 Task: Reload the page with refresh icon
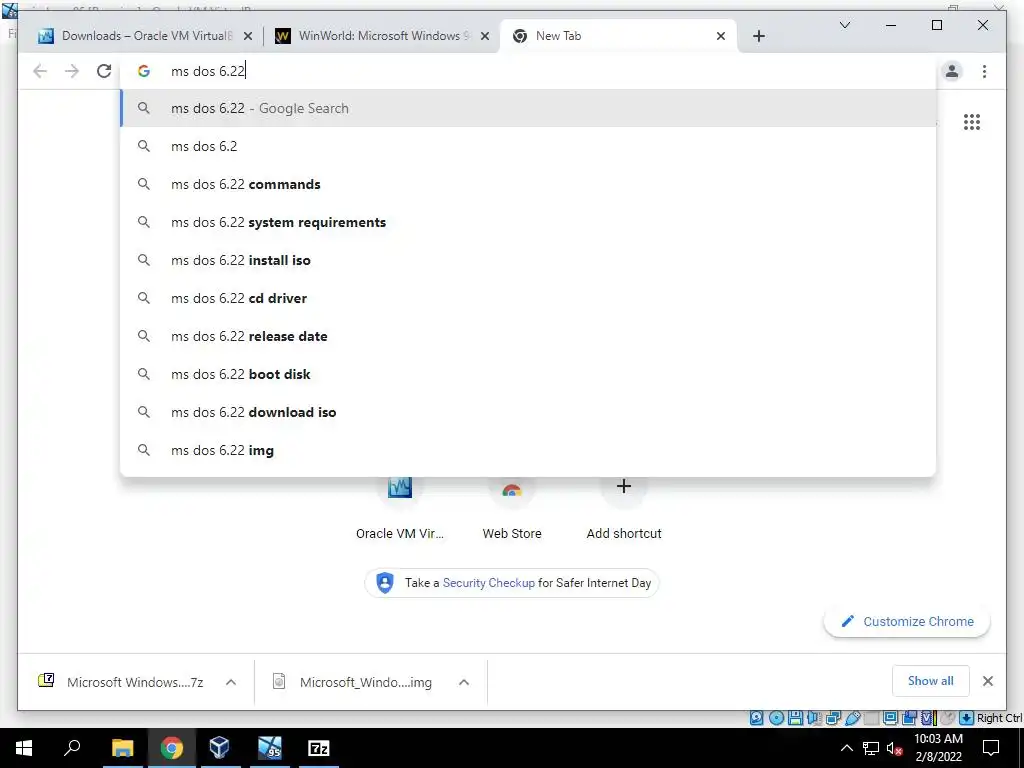[x=104, y=71]
